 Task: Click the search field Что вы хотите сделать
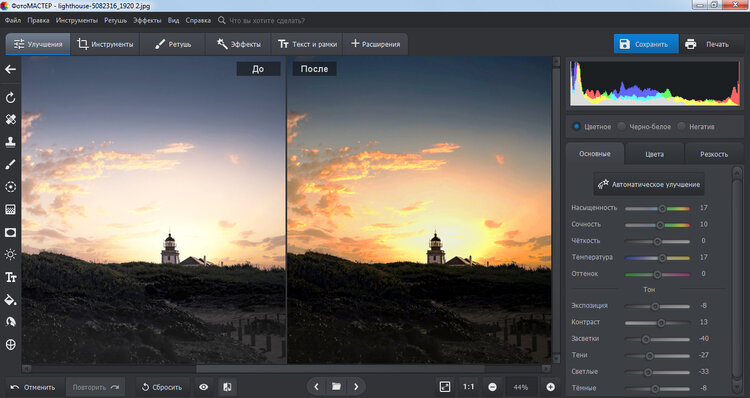point(267,21)
